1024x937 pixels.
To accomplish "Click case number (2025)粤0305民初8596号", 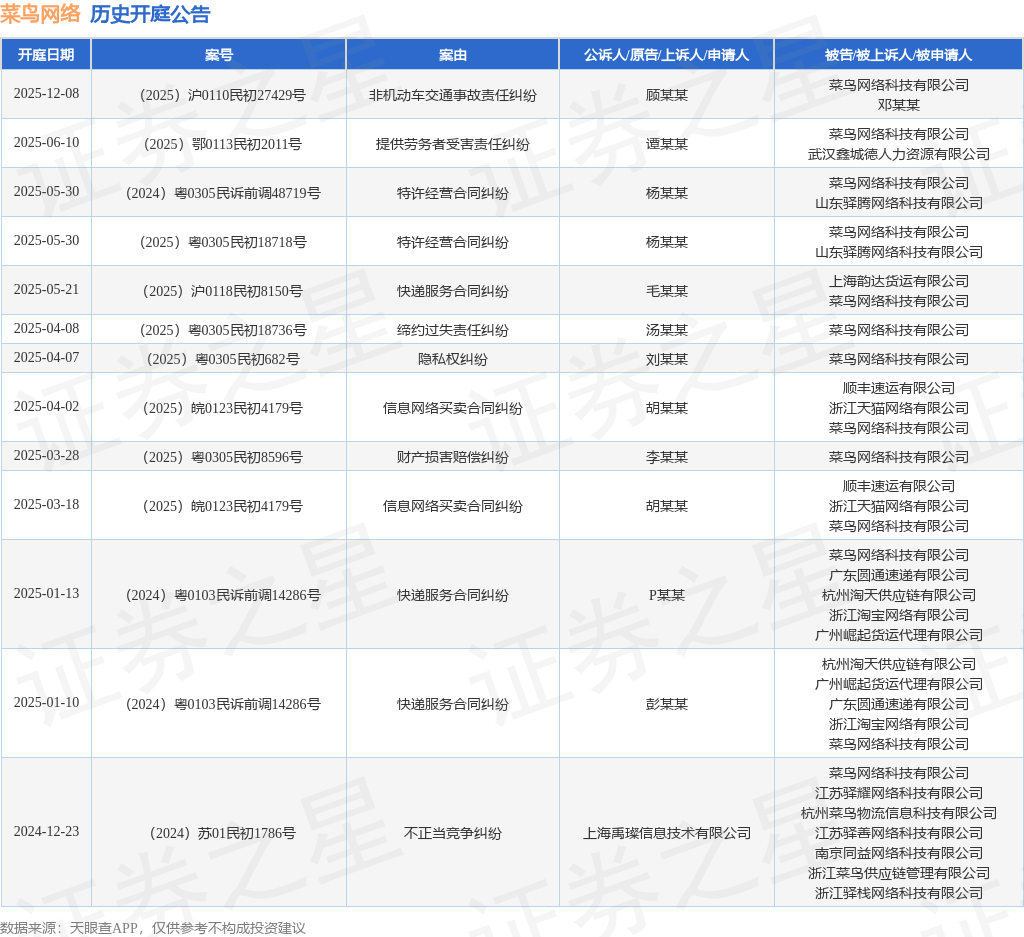I will (223, 457).
